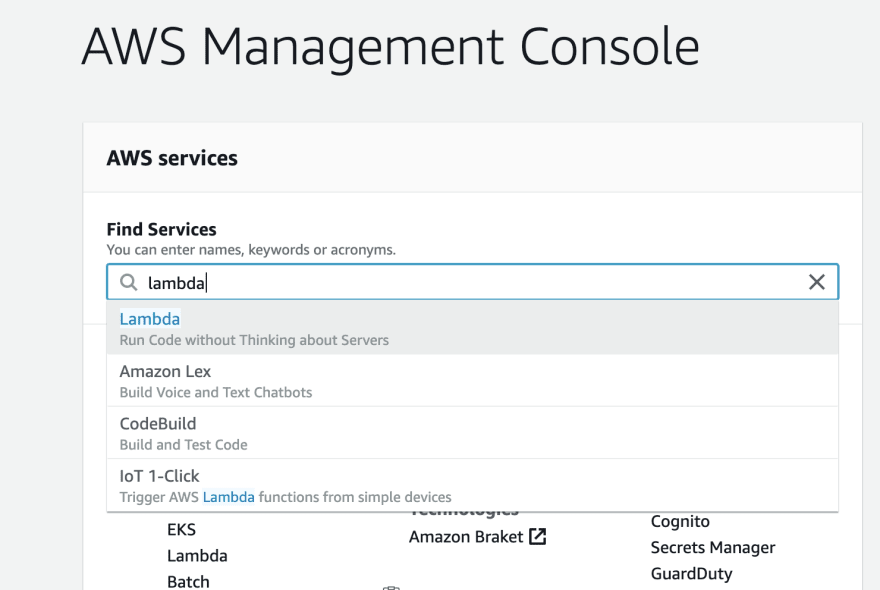Open Lambda link below EKS
This screenshot has width=880, height=590.
(197, 556)
